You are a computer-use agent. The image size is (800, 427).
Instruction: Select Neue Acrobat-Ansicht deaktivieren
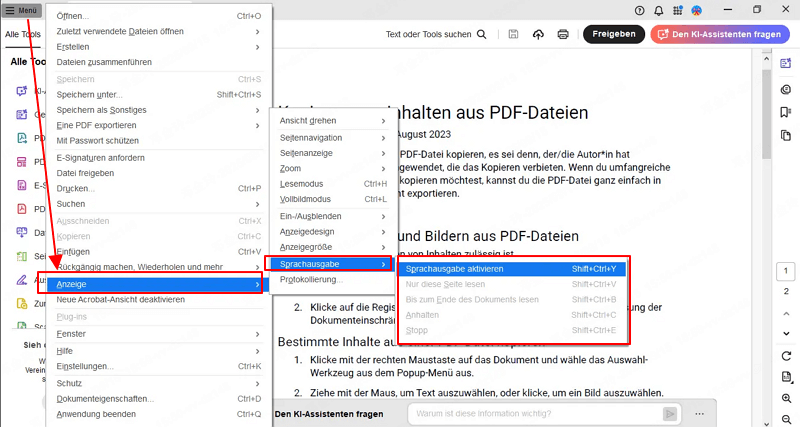click(x=158, y=299)
